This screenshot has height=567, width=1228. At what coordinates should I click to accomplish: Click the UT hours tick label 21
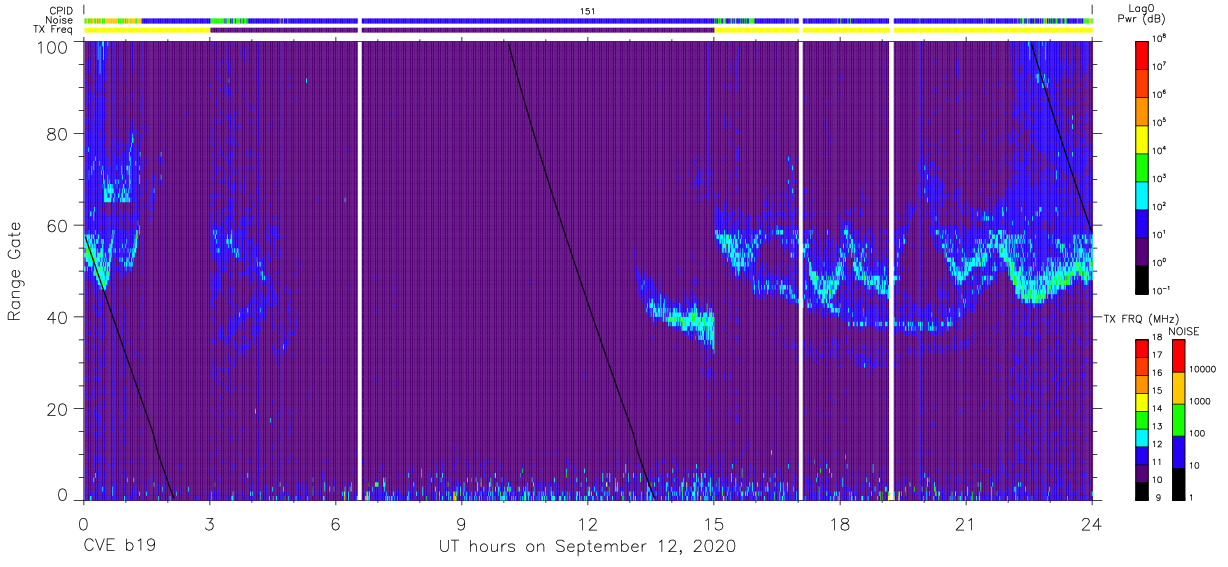[965, 523]
